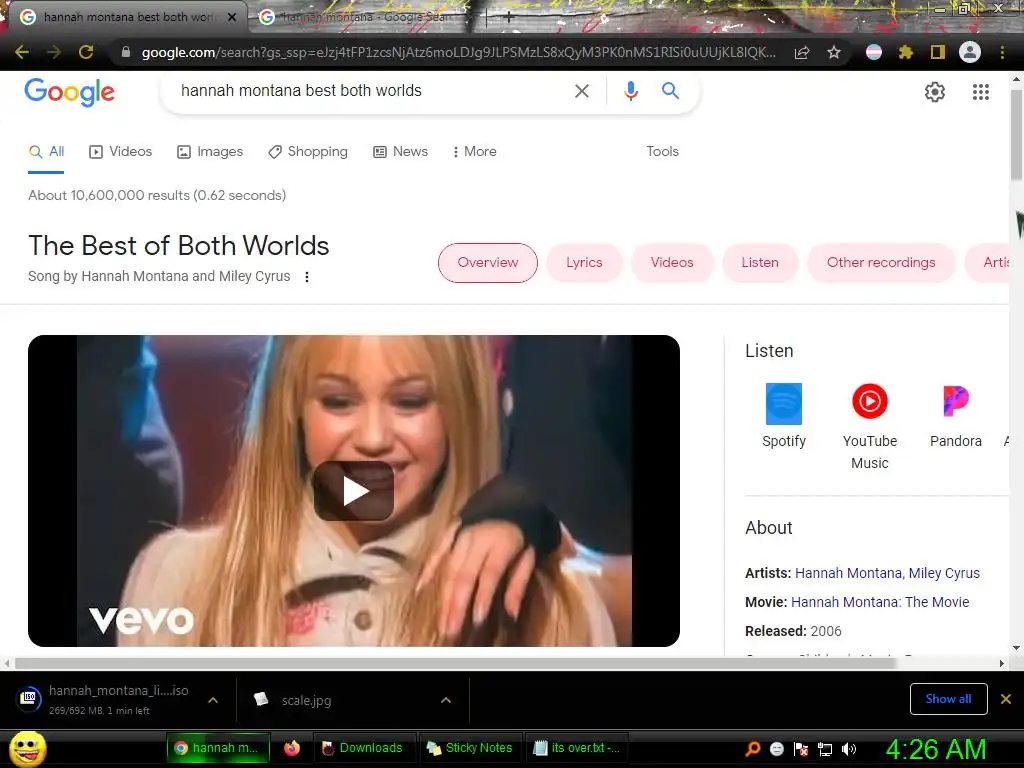Close the downloads bar
Screen dimensions: 1024x768
click(1006, 699)
